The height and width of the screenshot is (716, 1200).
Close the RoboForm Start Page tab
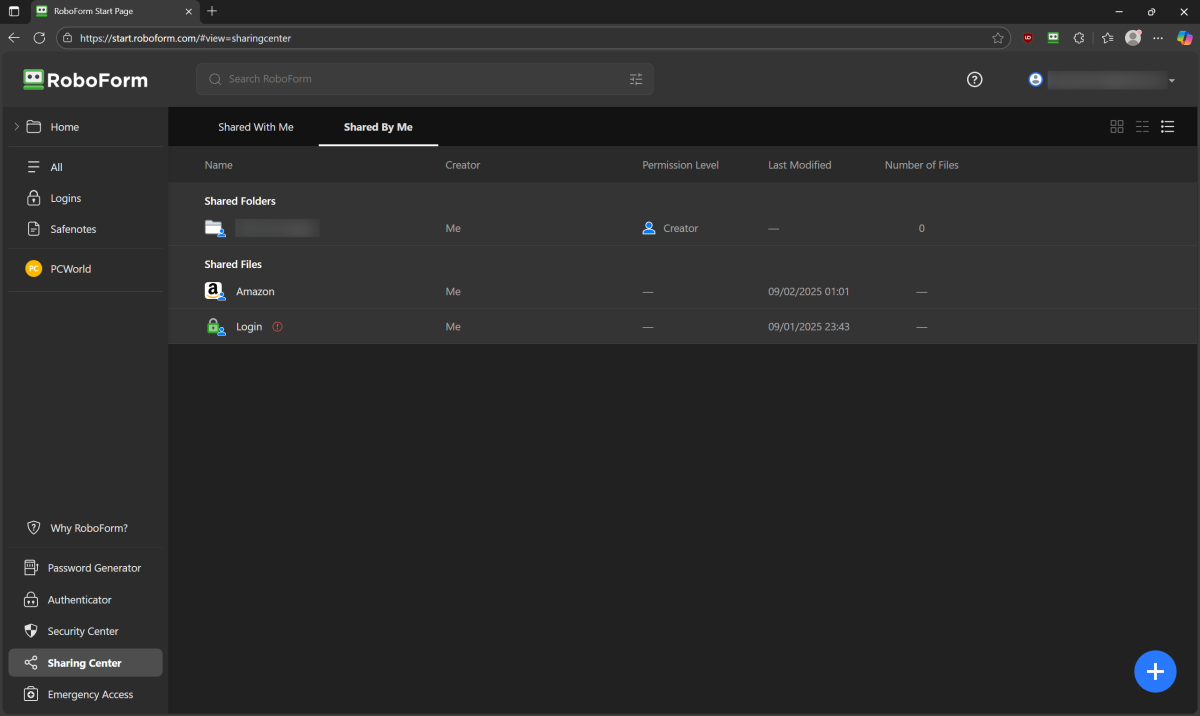pyautogui.click(x=189, y=11)
